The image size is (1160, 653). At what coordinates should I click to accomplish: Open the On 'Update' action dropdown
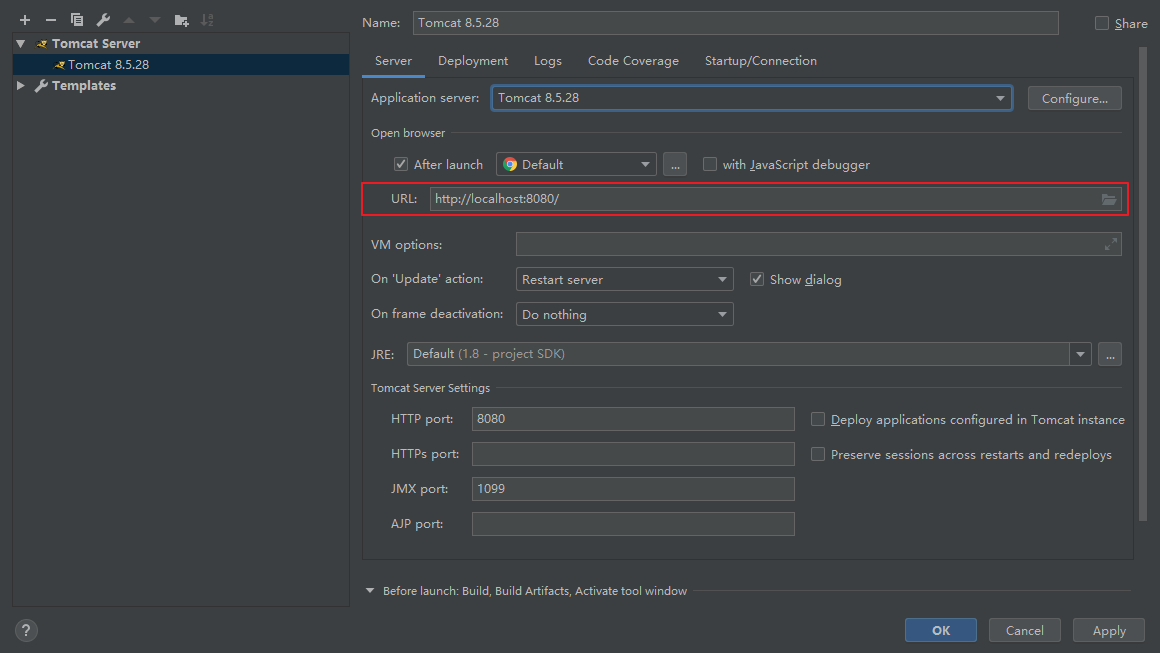click(624, 280)
